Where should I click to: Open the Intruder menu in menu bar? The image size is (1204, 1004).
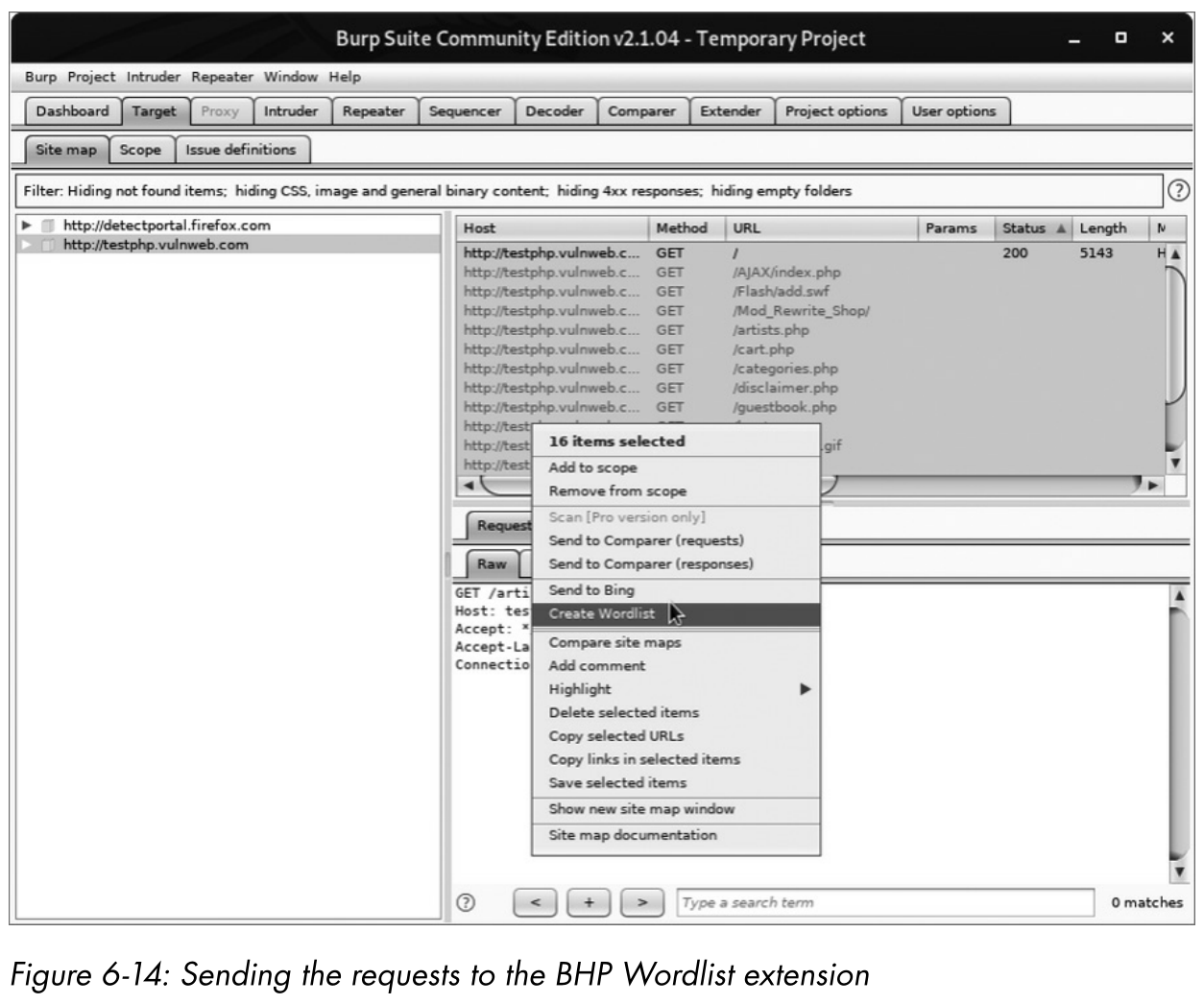tap(154, 77)
